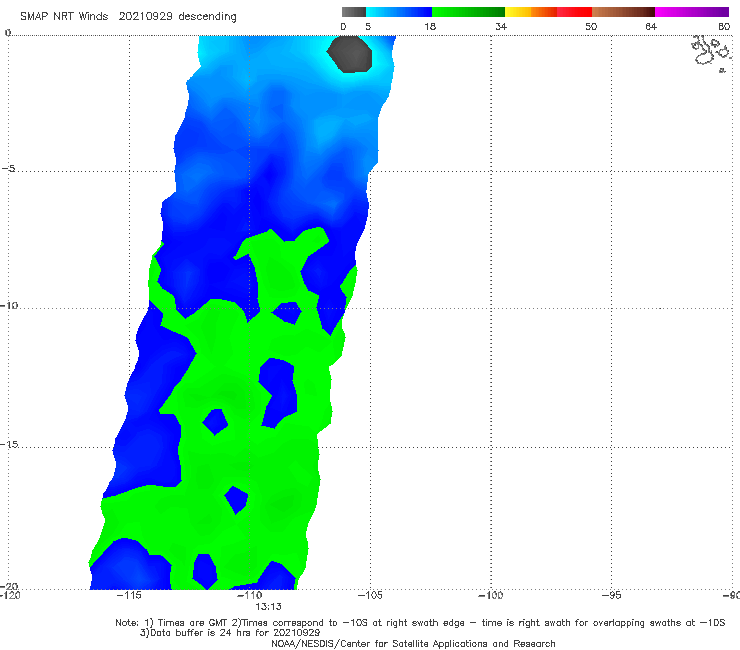The width and height of the screenshot is (740, 650).
Task: Click the longitude axis label "-100"
Action: point(490,595)
